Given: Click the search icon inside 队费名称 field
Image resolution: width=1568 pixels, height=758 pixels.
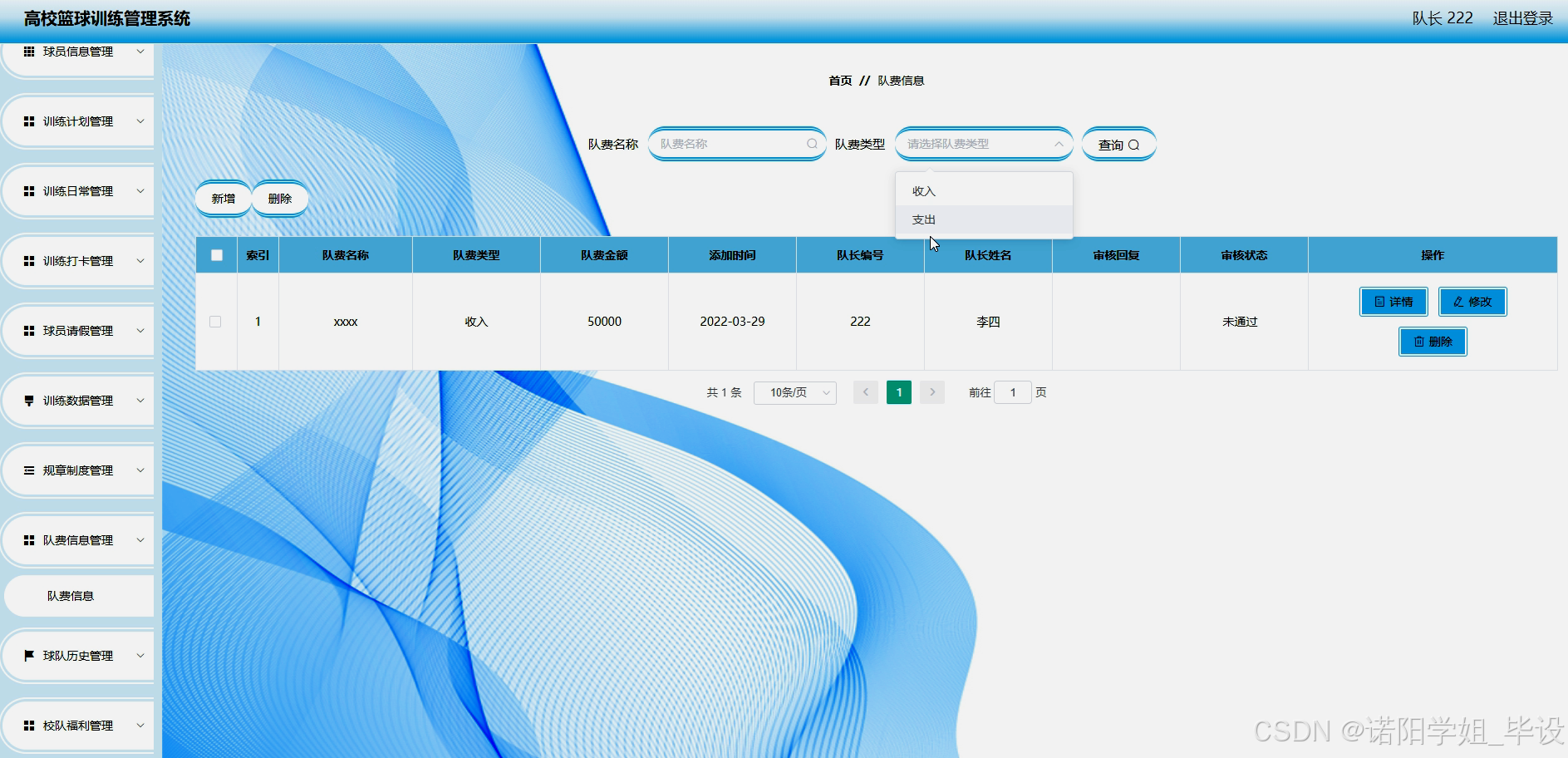Looking at the screenshot, I should click(x=812, y=144).
